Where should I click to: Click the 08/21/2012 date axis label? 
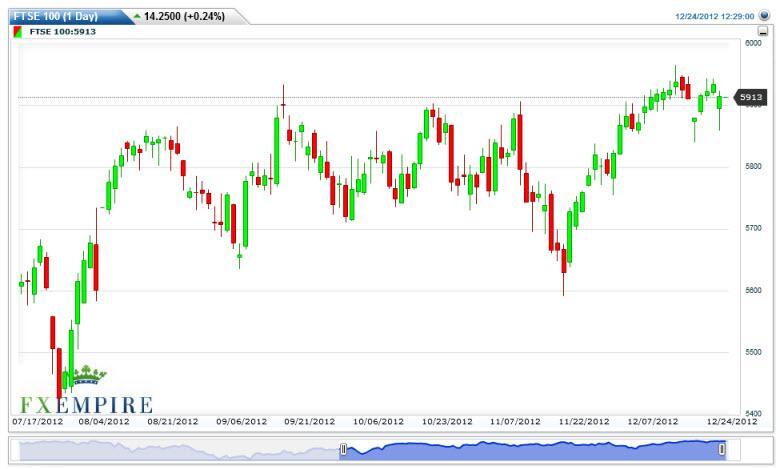click(173, 421)
